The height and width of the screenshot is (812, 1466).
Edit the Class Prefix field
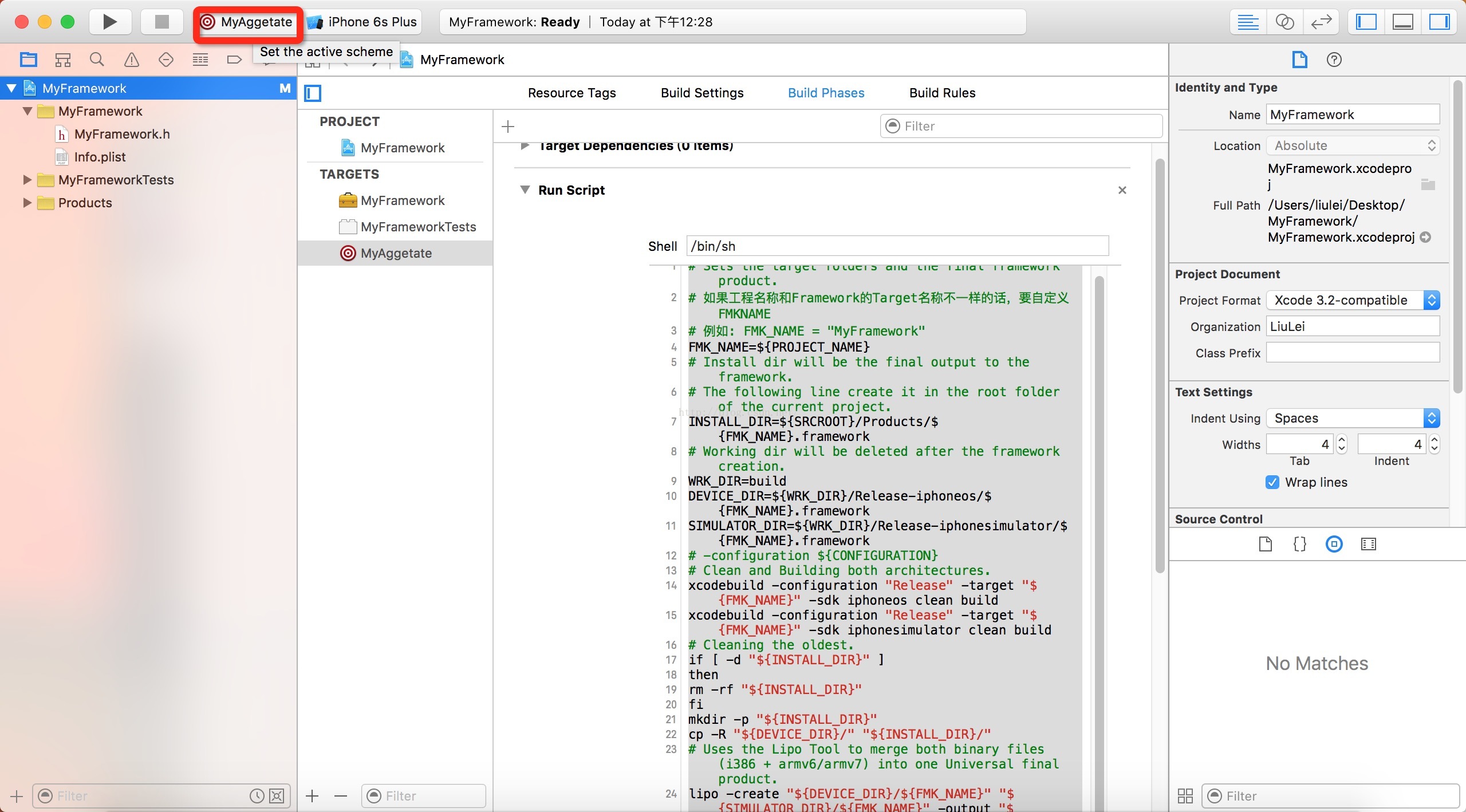coord(1353,353)
